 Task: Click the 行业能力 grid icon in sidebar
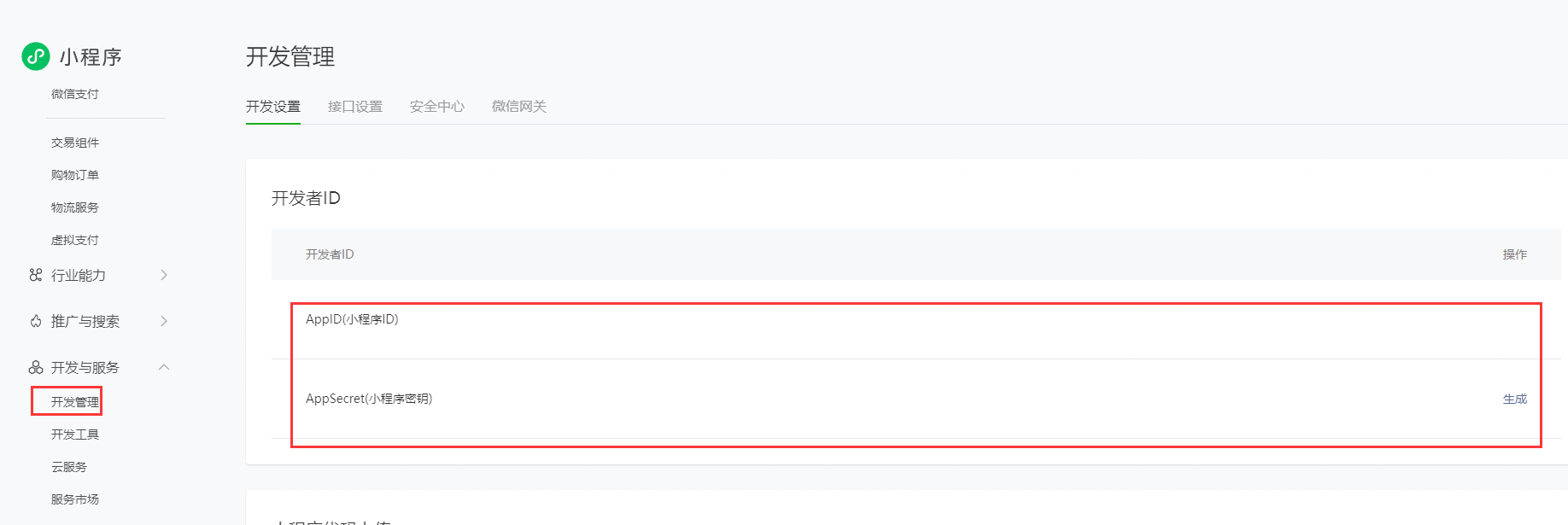click(x=35, y=275)
